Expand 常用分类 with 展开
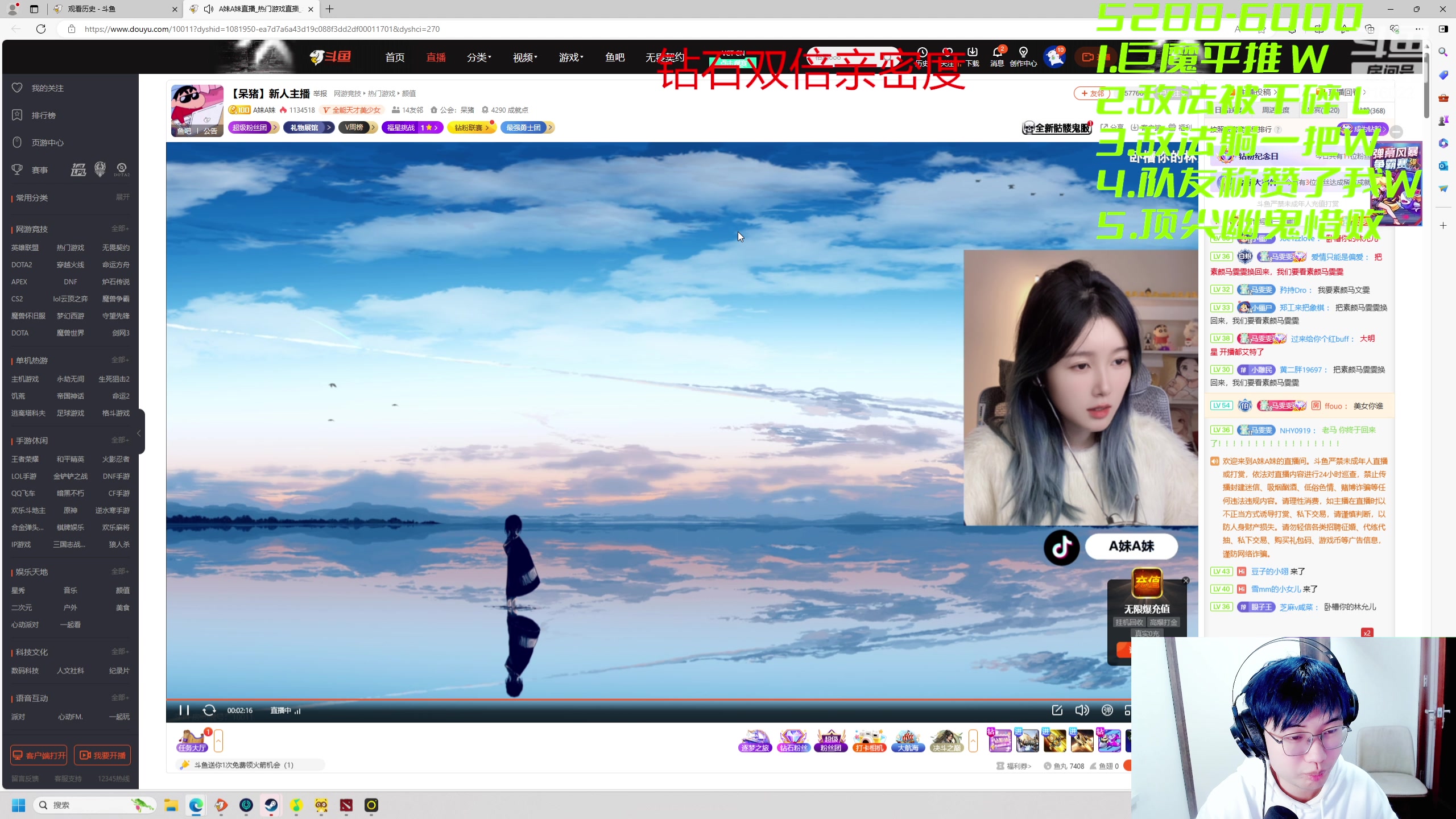This screenshot has height=819, width=1456. click(123, 197)
